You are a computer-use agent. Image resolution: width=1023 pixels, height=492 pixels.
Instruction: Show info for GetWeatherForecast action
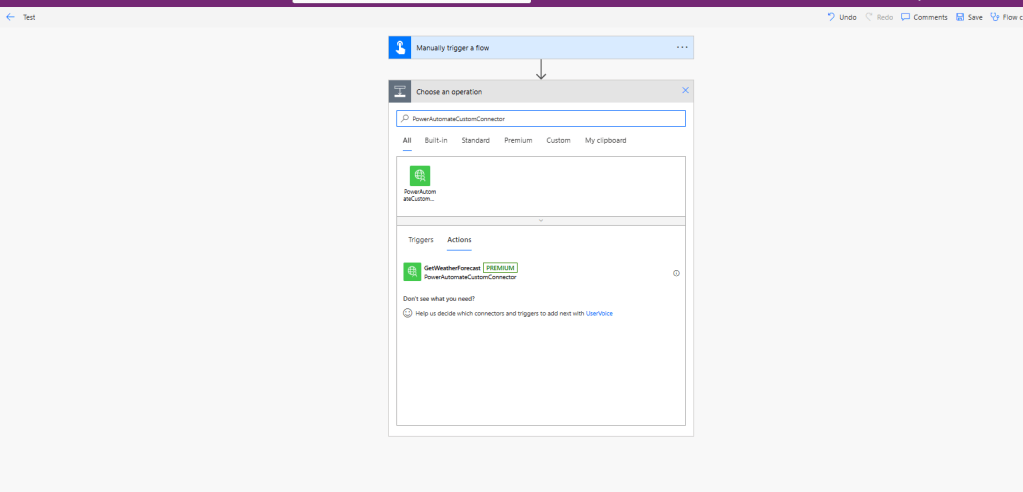click(x=676, y=273)
